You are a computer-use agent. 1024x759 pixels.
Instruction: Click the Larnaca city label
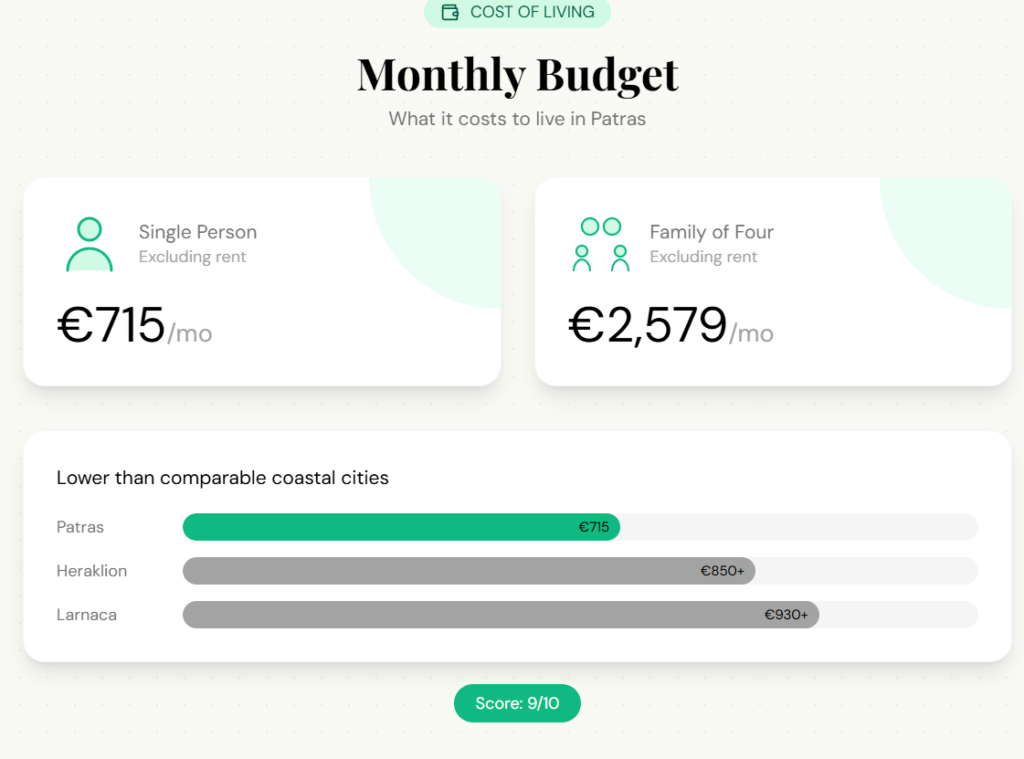pyautogui.click(x=87, y=615)
